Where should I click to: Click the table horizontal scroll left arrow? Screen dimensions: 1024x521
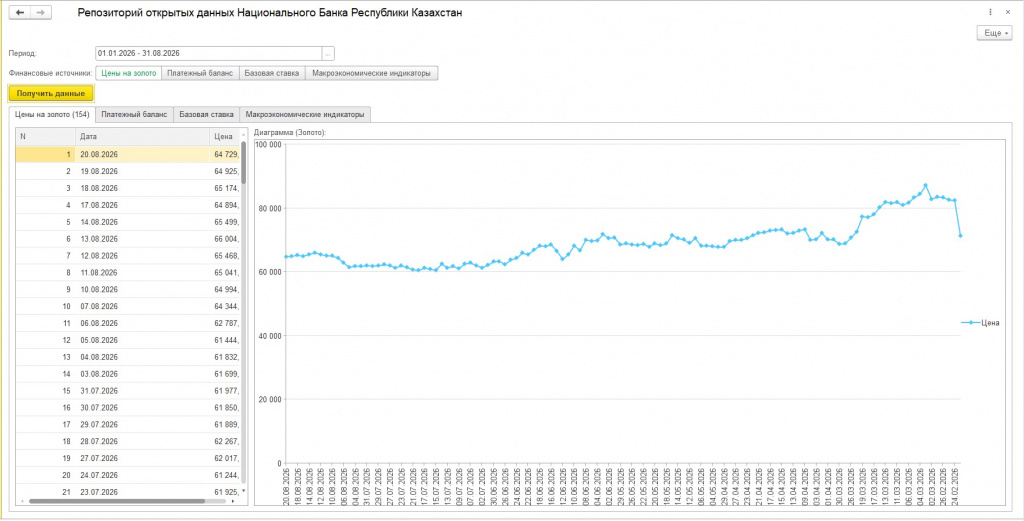pyautogui.click(x=23, y=501)
